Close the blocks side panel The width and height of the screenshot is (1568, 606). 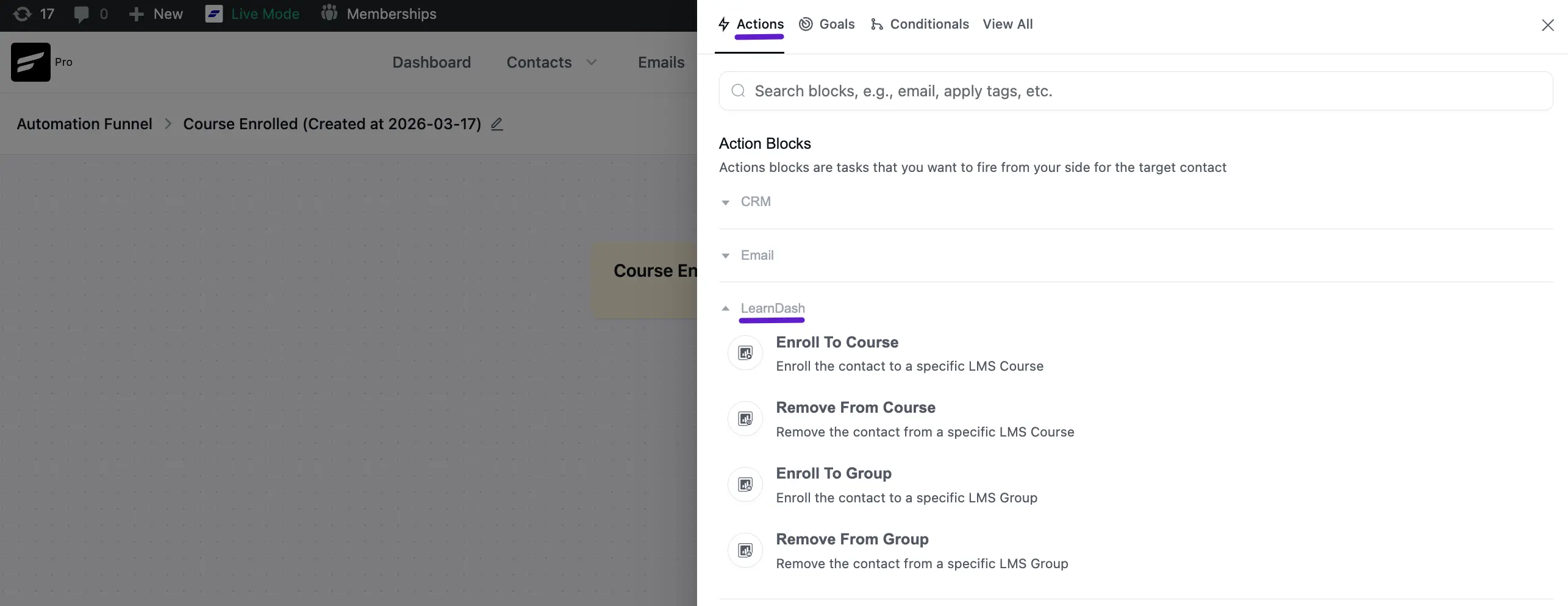(1547, 25)
